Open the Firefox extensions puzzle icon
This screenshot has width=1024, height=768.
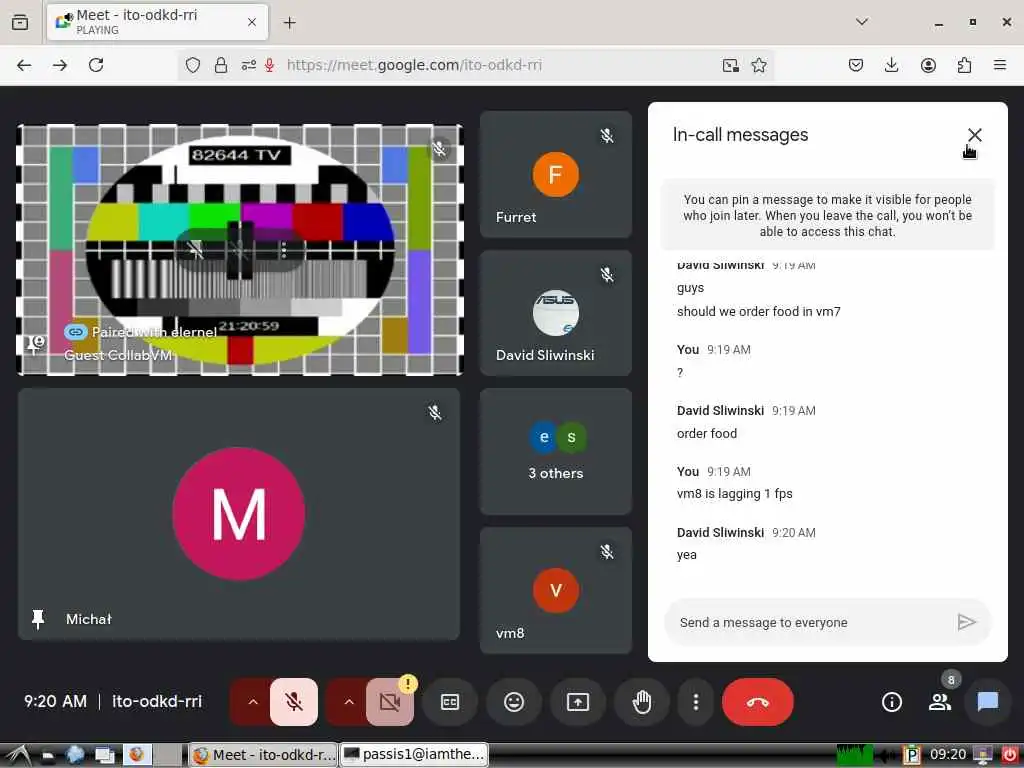964,65
